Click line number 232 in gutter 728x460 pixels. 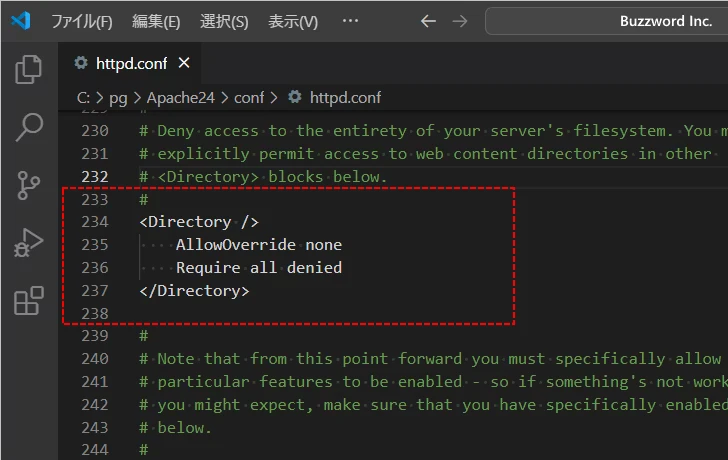(x=95, y=177)
